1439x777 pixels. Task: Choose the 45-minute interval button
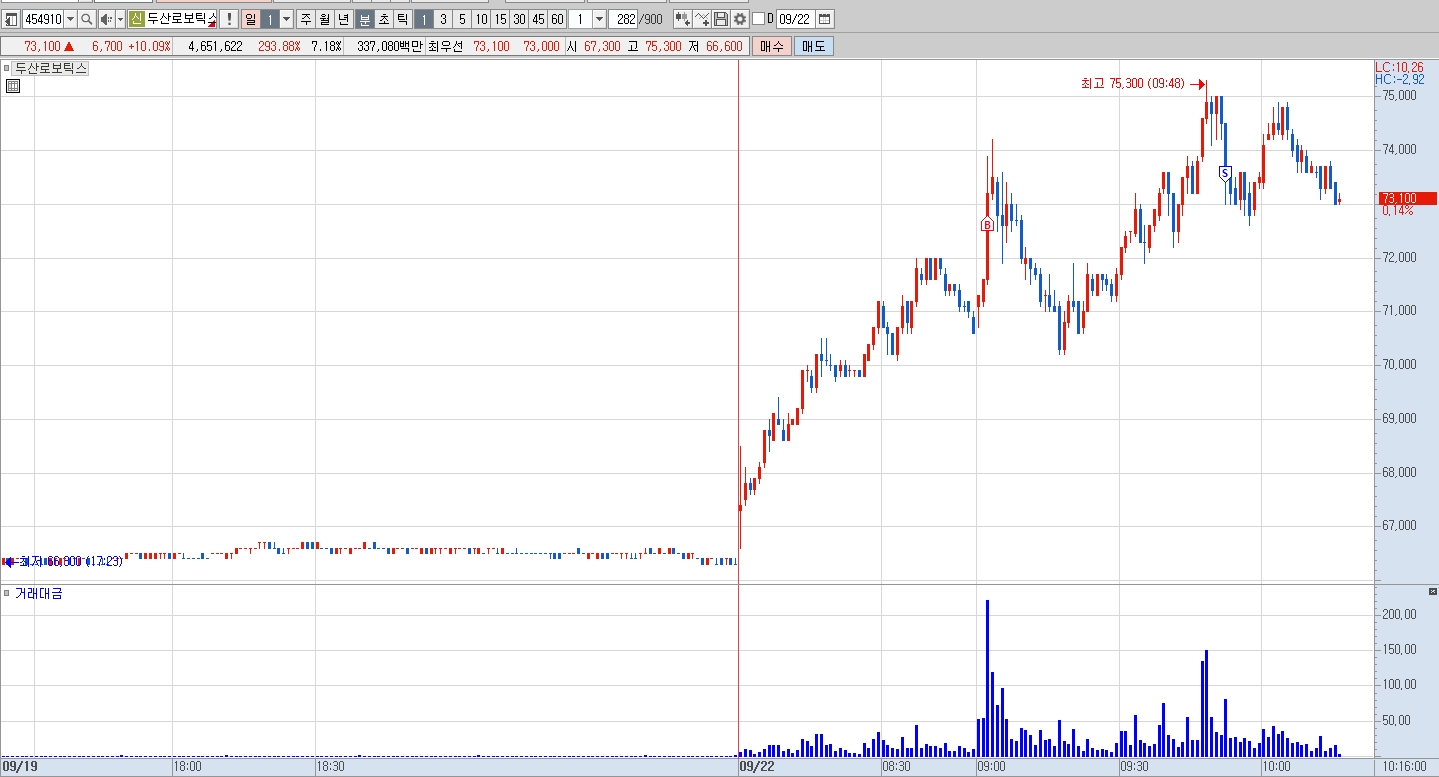click(x=538, y=19)
